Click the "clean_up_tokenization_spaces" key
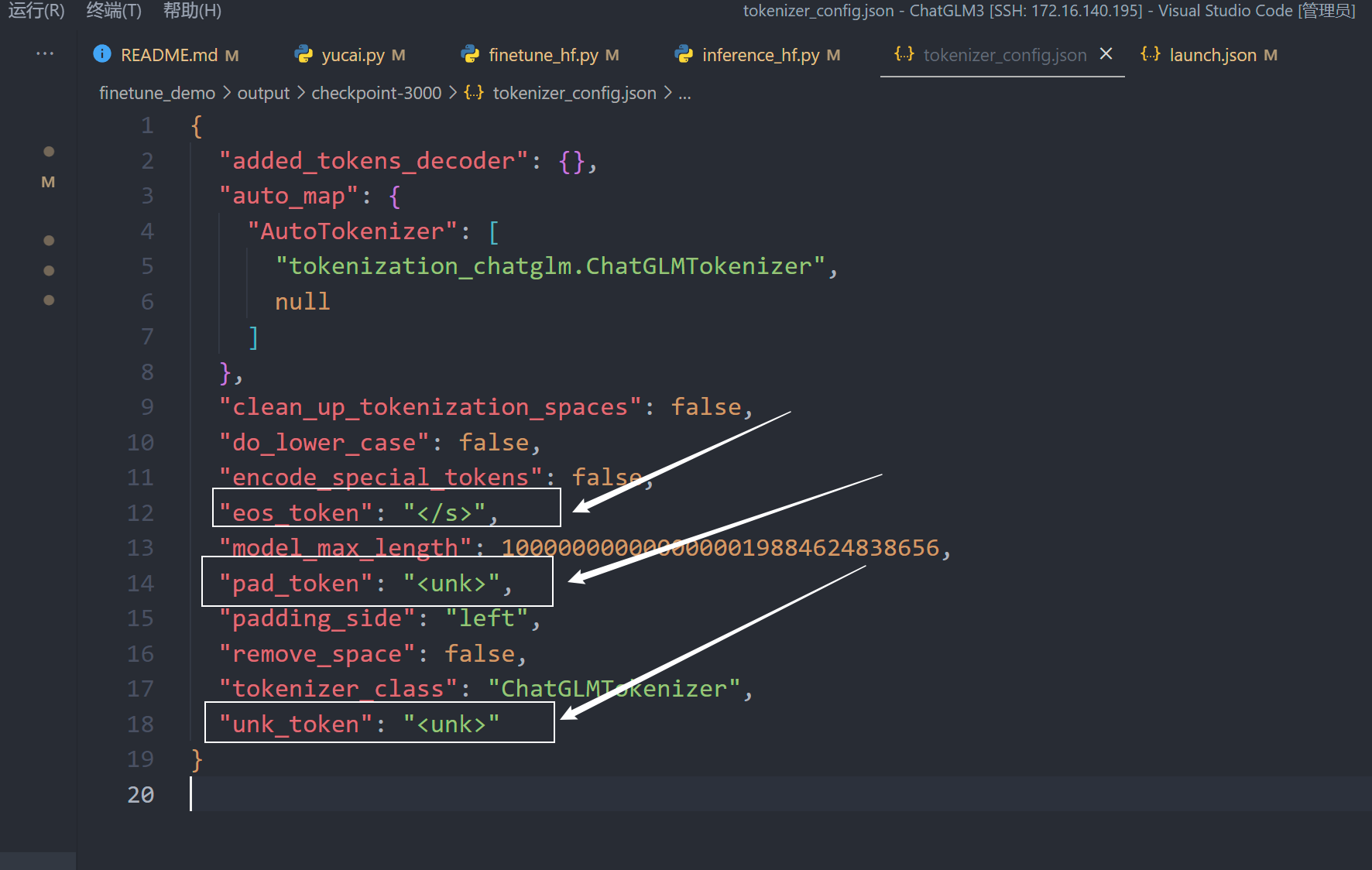 (x=430, y=406)
